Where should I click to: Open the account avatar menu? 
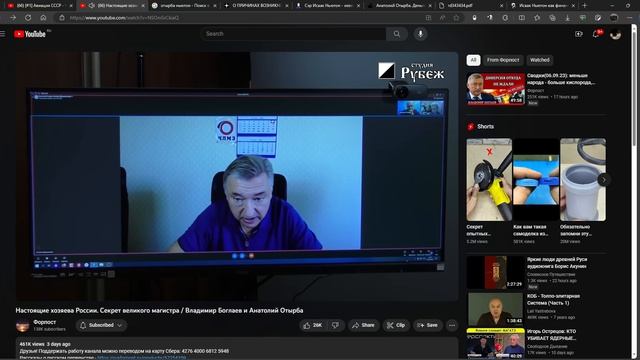(616, 34)
